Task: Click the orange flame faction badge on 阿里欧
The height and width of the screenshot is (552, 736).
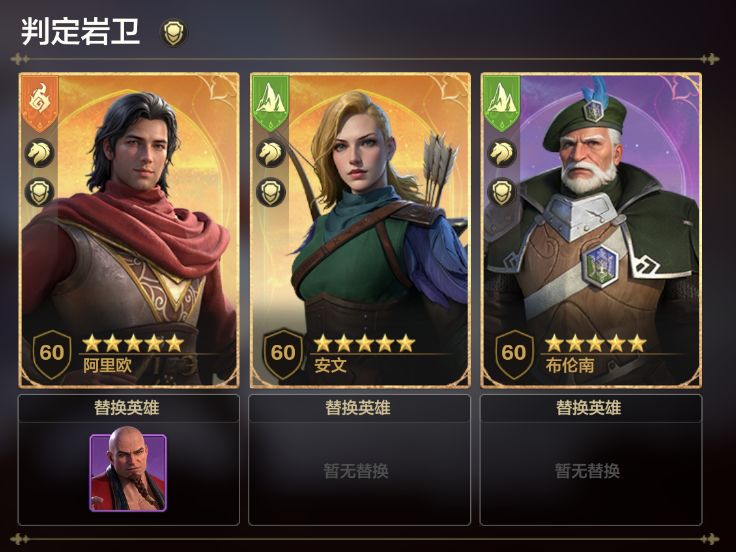Action: tap(40, 103)
